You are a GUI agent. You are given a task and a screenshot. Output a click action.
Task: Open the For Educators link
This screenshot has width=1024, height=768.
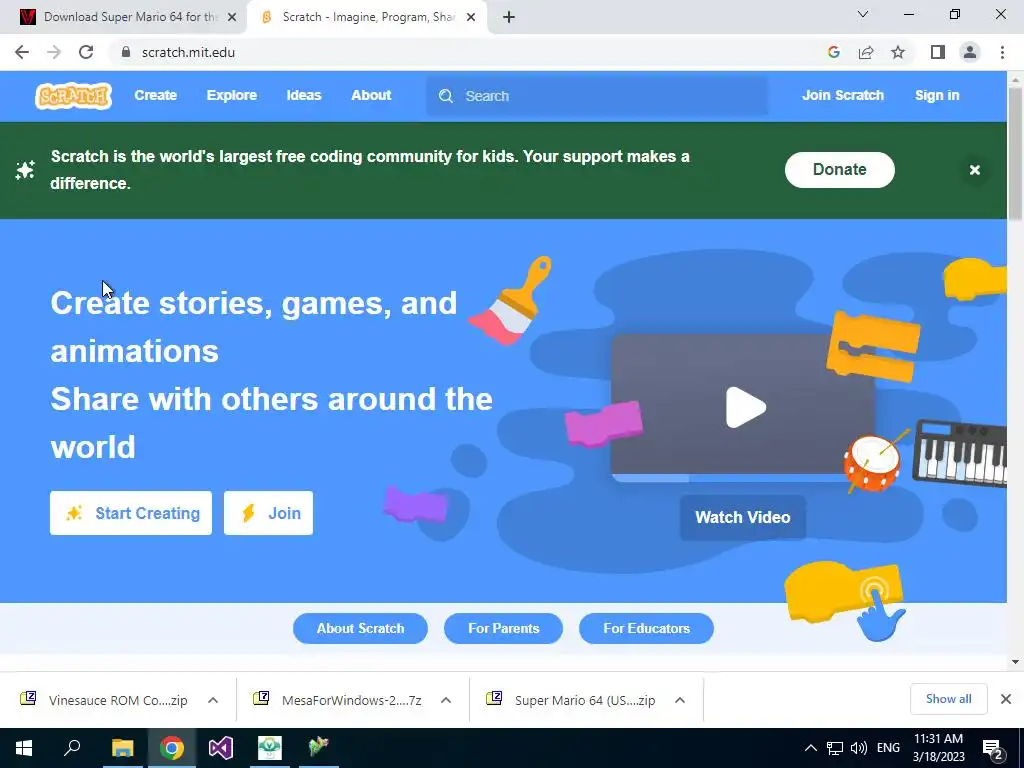[646, 628]
